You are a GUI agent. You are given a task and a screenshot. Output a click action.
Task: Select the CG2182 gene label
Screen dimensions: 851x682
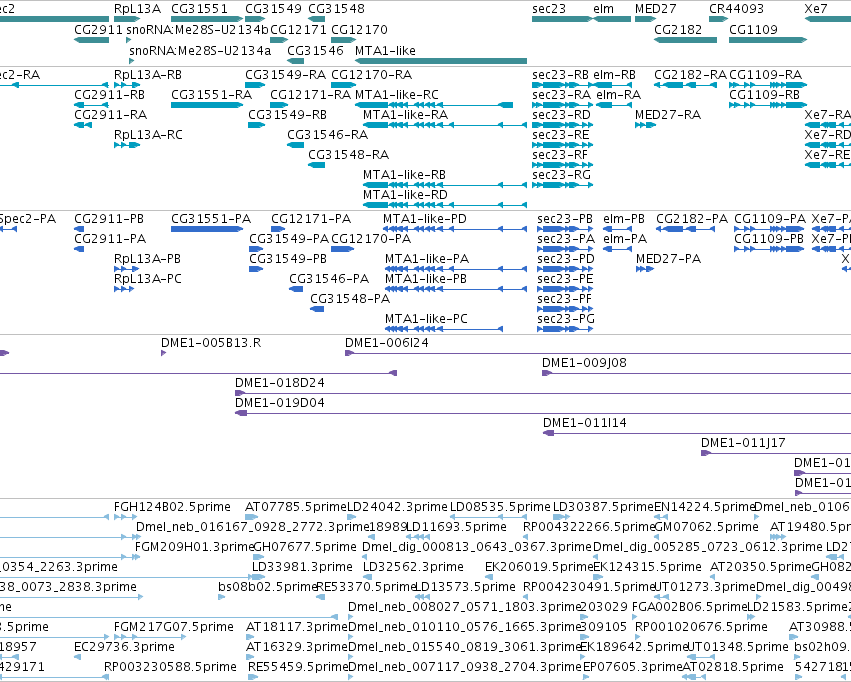coord(678,29)
